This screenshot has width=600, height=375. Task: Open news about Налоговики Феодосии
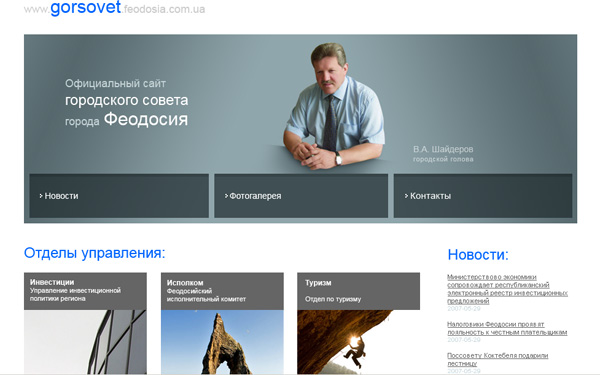(x=507, y=328)
